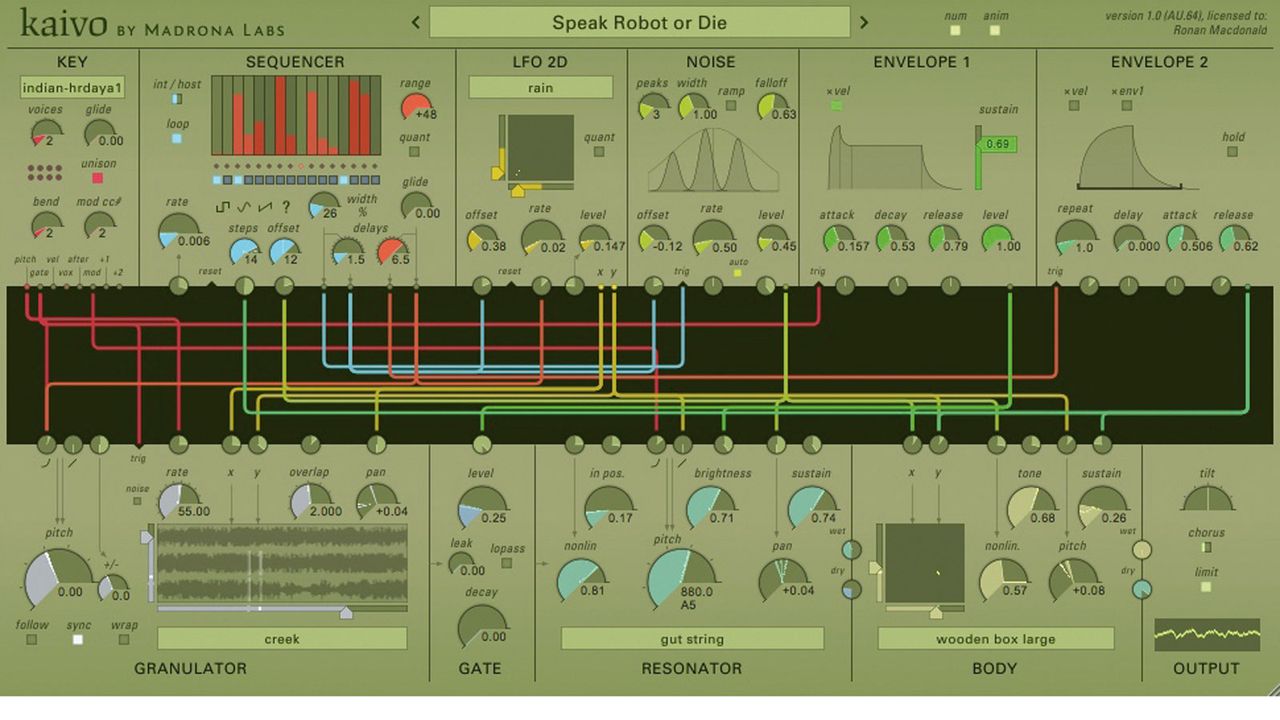
Task: Click the bend range dial
Action: click(x=46, y=225)
